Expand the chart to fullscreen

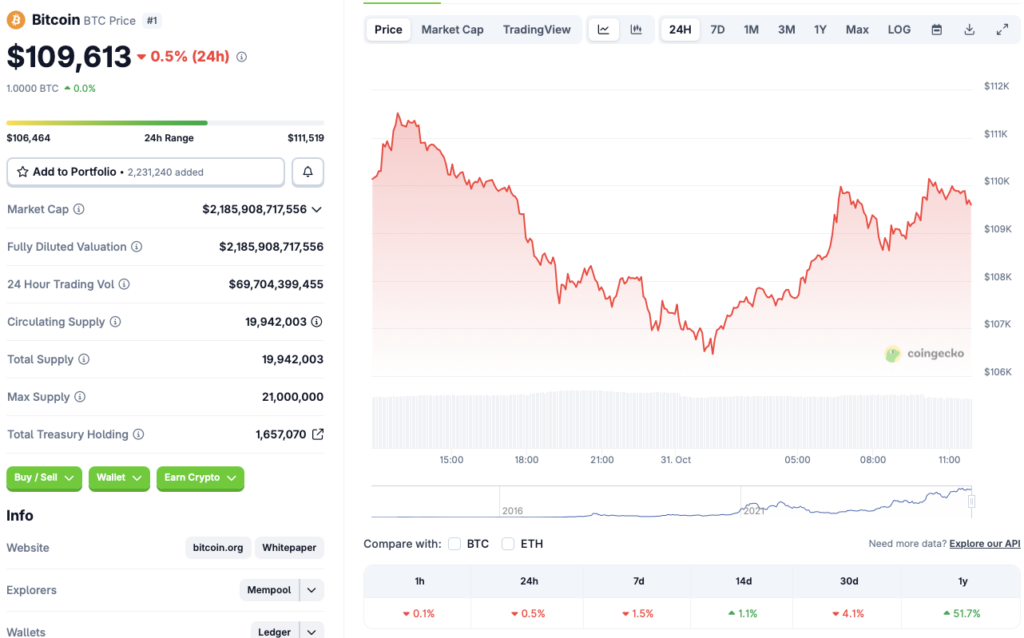pos(1002,29)
